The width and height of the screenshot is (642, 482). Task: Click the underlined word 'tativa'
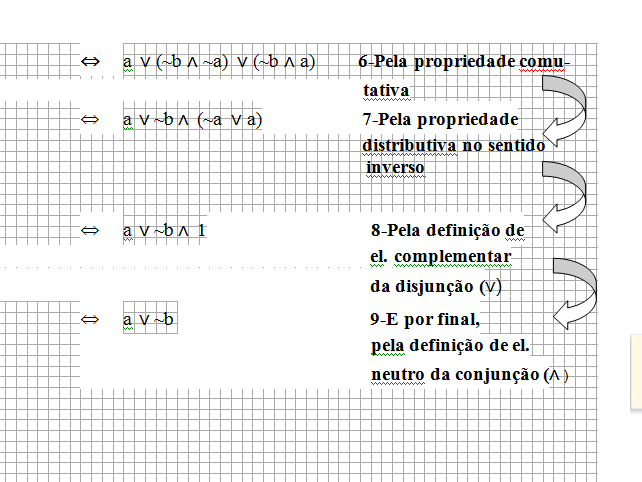pos(386,91)
